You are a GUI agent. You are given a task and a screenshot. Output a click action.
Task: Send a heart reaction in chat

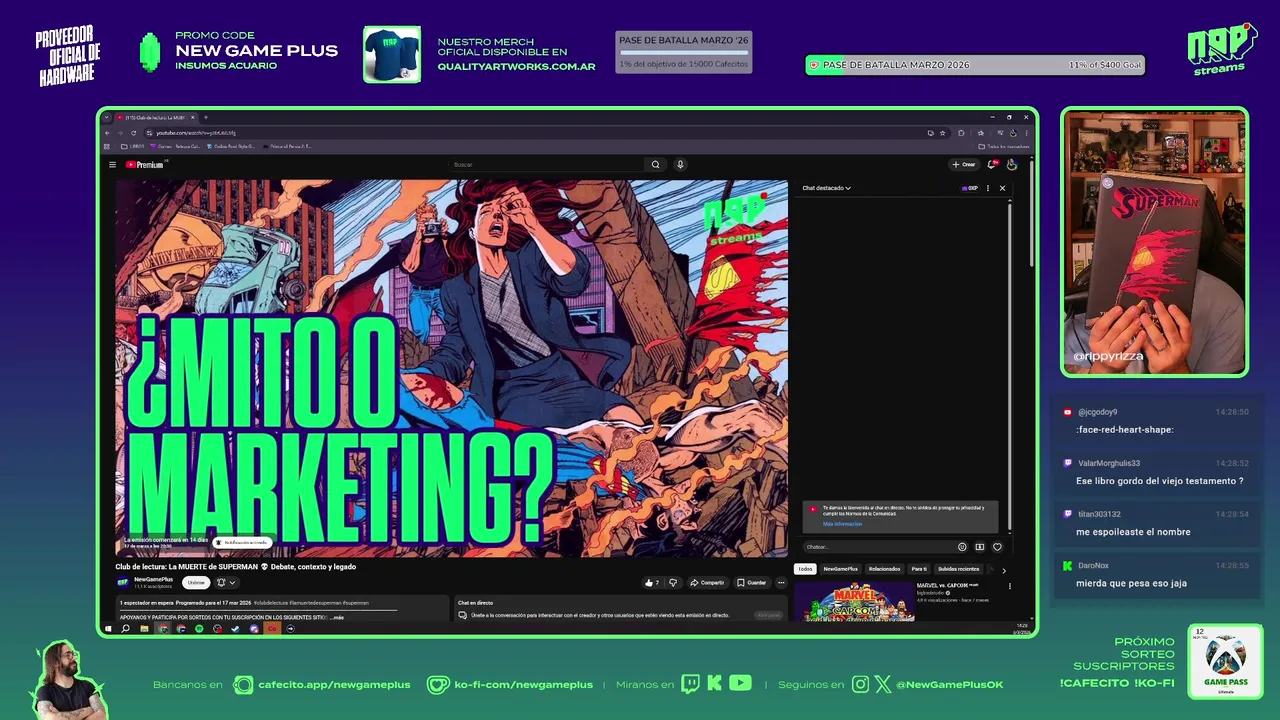click(x=997, y=547)
